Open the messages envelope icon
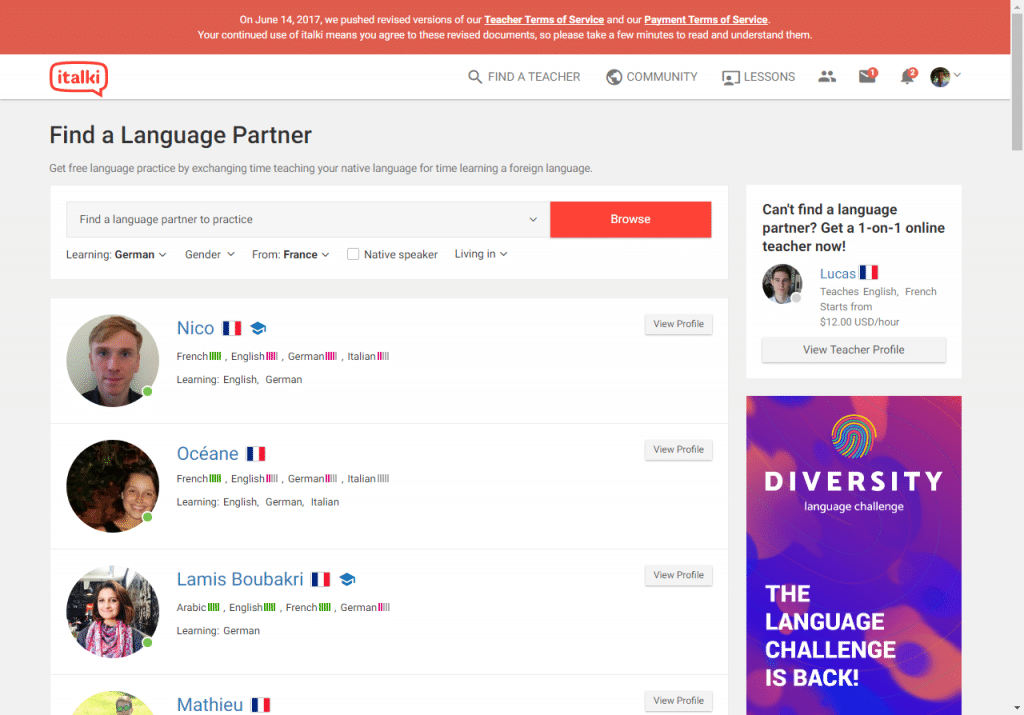 (867, 76)
